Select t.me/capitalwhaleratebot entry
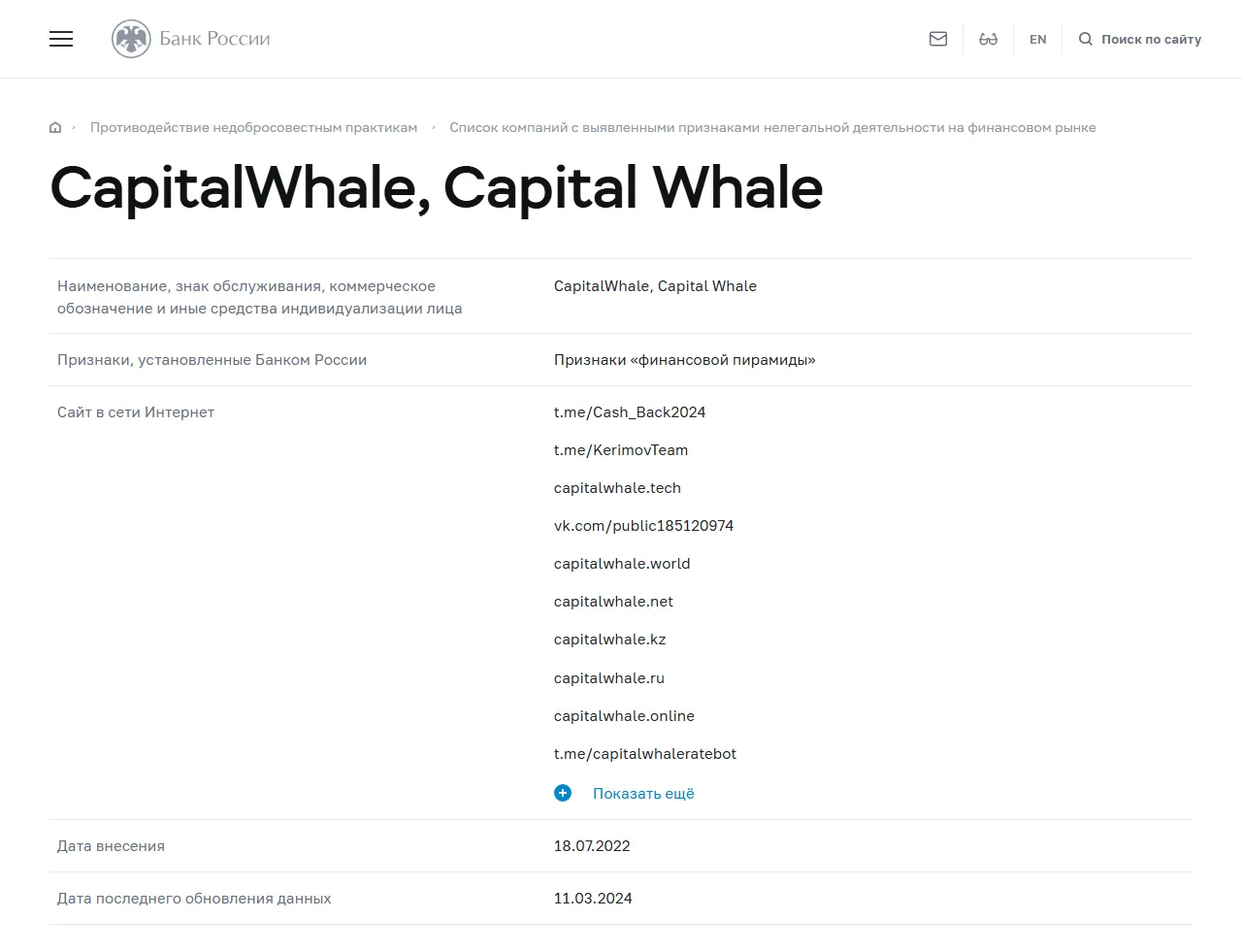The width and height of the screenshot is (1242, 952). [645, 754]
